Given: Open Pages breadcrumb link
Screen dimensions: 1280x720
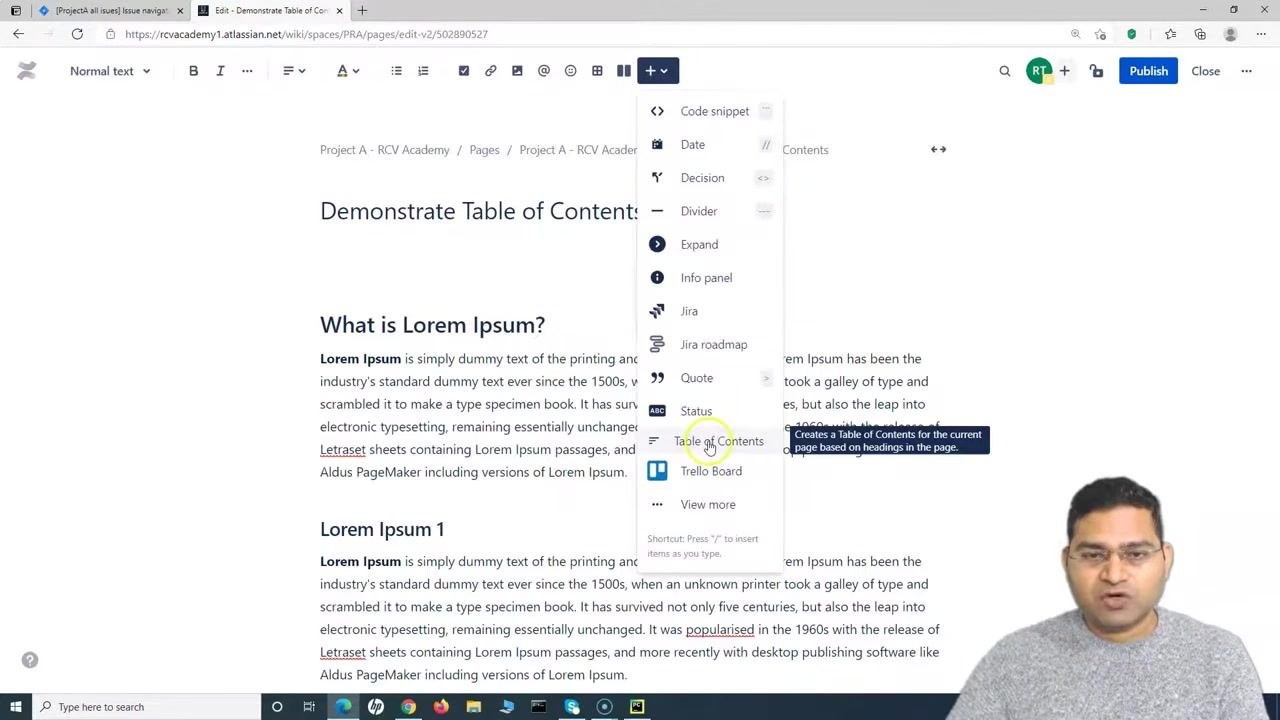Looking at the screenshot, I should [x=484, y=150].
